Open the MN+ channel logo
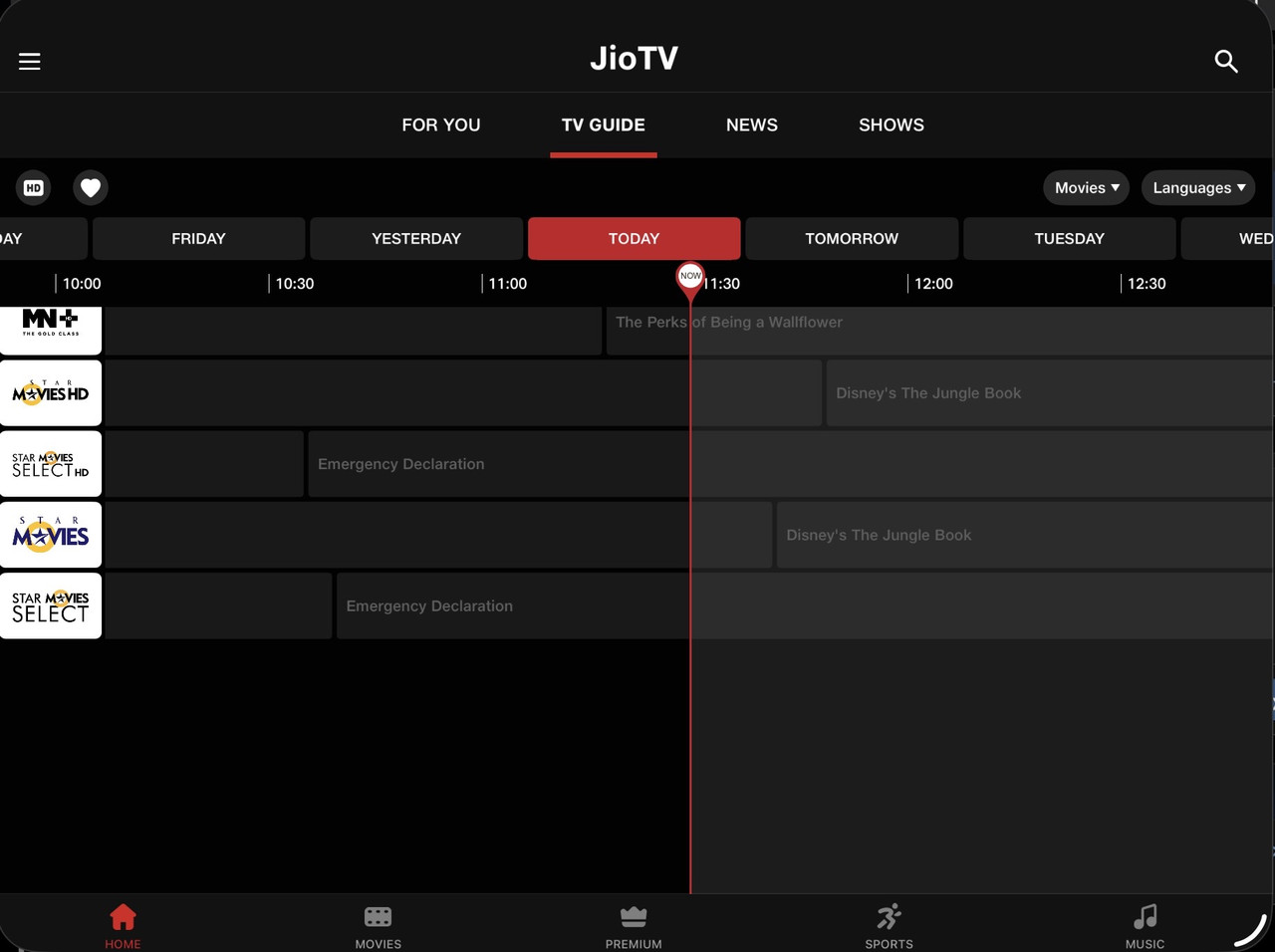The image size is (1275, 952). point(51,330)
